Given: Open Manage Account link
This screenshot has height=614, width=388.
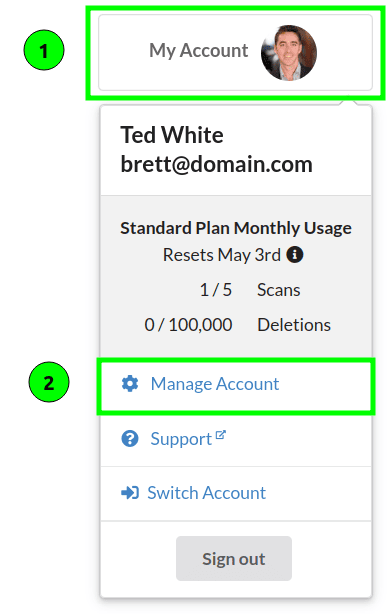Looking at the screenshot, I should (x=215, y=384).
